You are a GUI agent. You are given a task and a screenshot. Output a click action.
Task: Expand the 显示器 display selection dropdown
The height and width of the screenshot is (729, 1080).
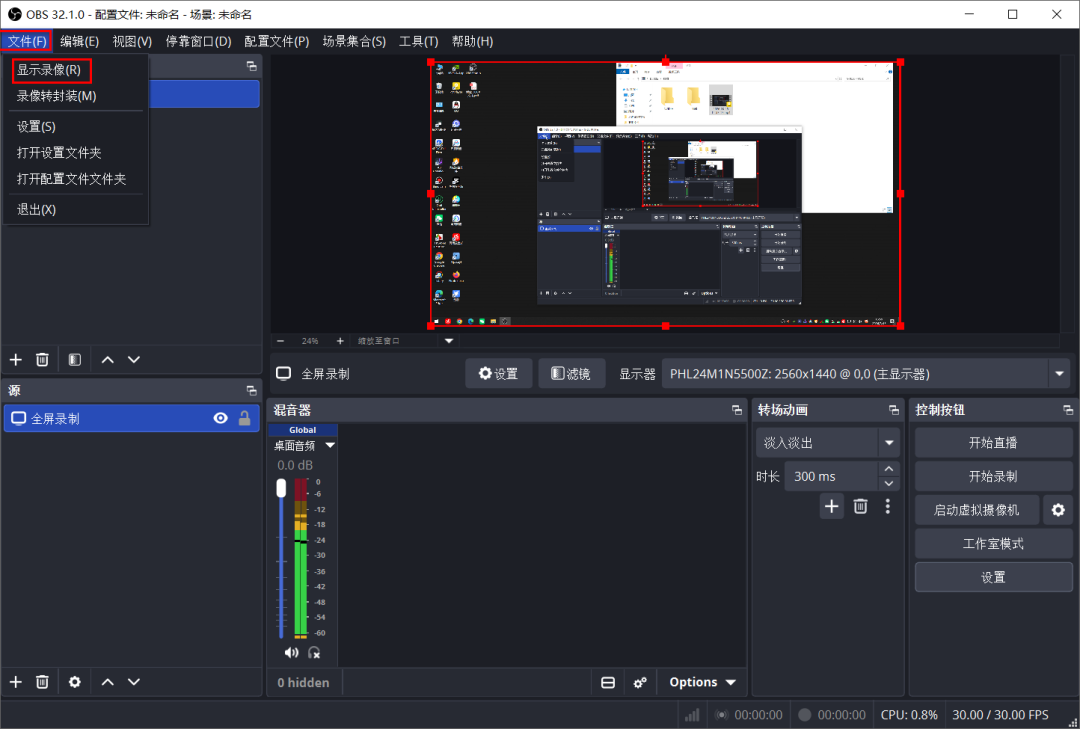(x=1059, y=374)
